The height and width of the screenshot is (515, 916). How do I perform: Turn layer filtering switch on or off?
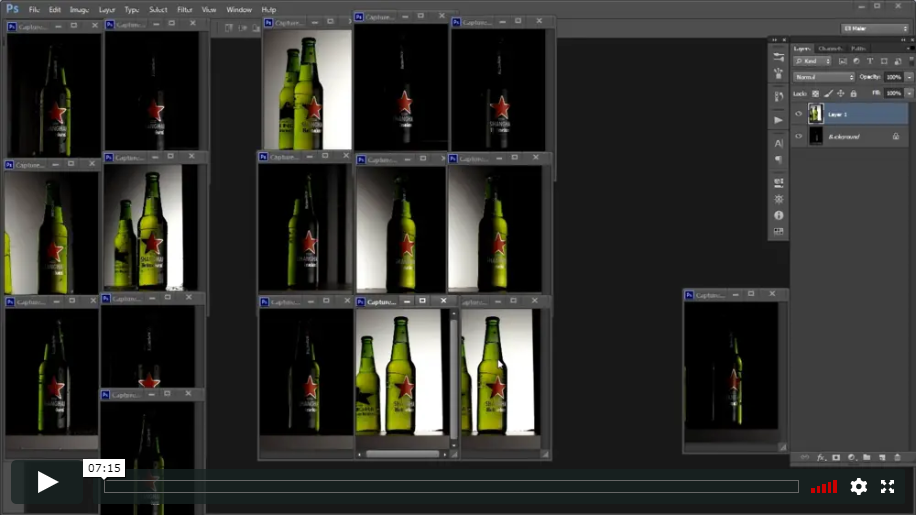(911, 61)
